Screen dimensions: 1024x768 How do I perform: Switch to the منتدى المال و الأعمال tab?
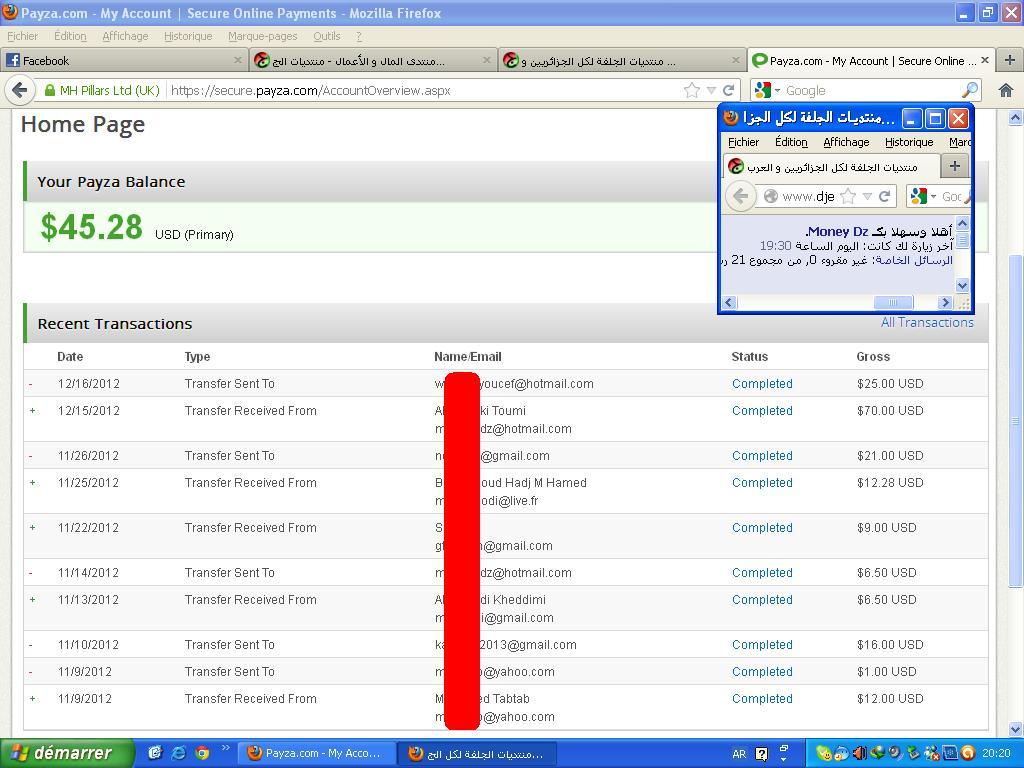[373, 60]
